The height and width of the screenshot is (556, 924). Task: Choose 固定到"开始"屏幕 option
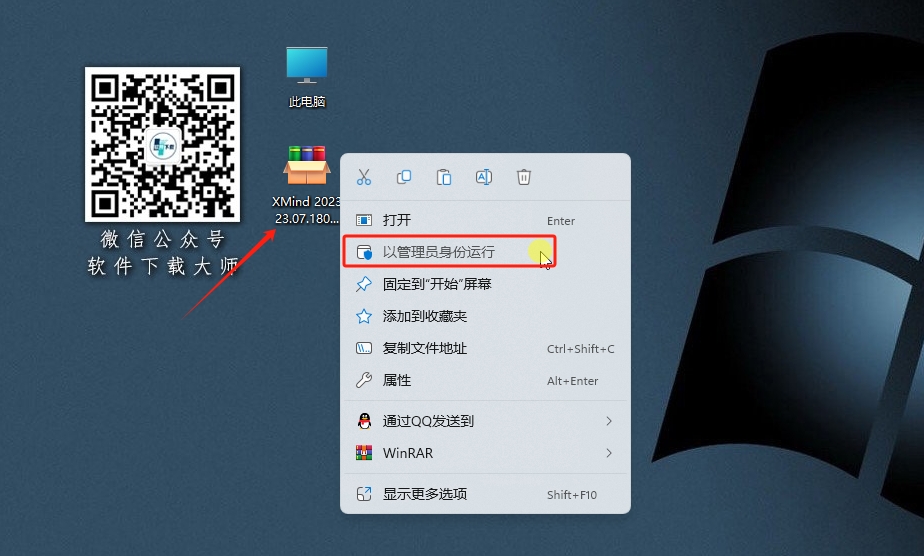(x=485, y=284)
